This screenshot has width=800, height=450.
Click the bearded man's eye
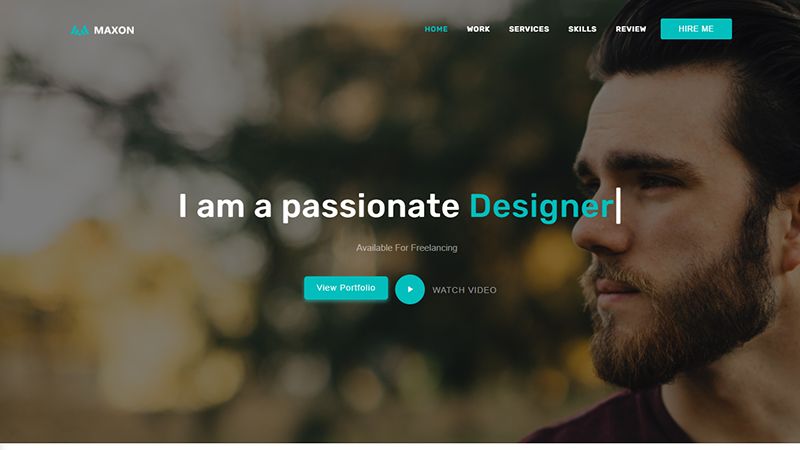pos(657,182)
